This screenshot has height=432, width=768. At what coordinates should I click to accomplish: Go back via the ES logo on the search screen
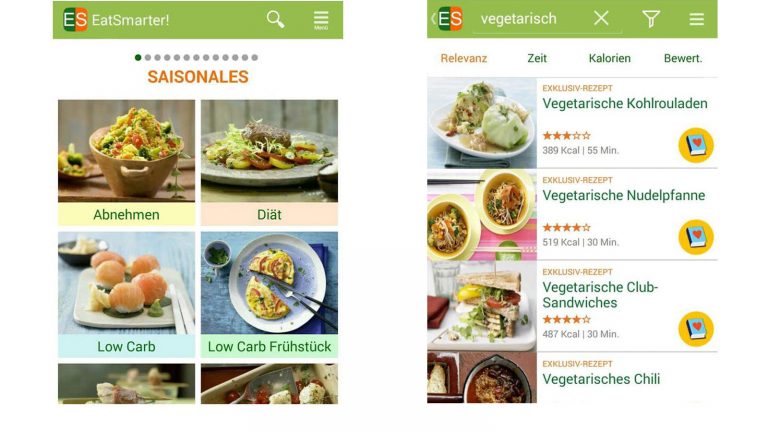(447, 19)
